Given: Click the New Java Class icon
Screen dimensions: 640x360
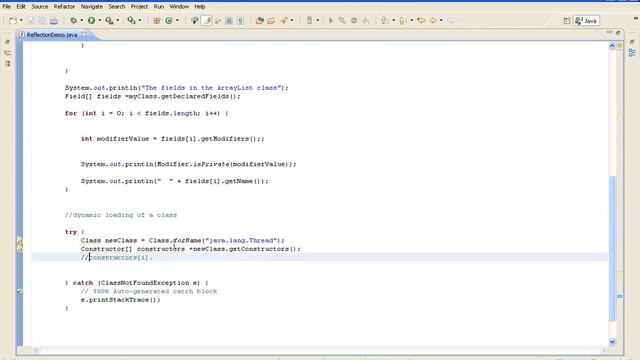Looking at the screenshot, I should [169, 20].
